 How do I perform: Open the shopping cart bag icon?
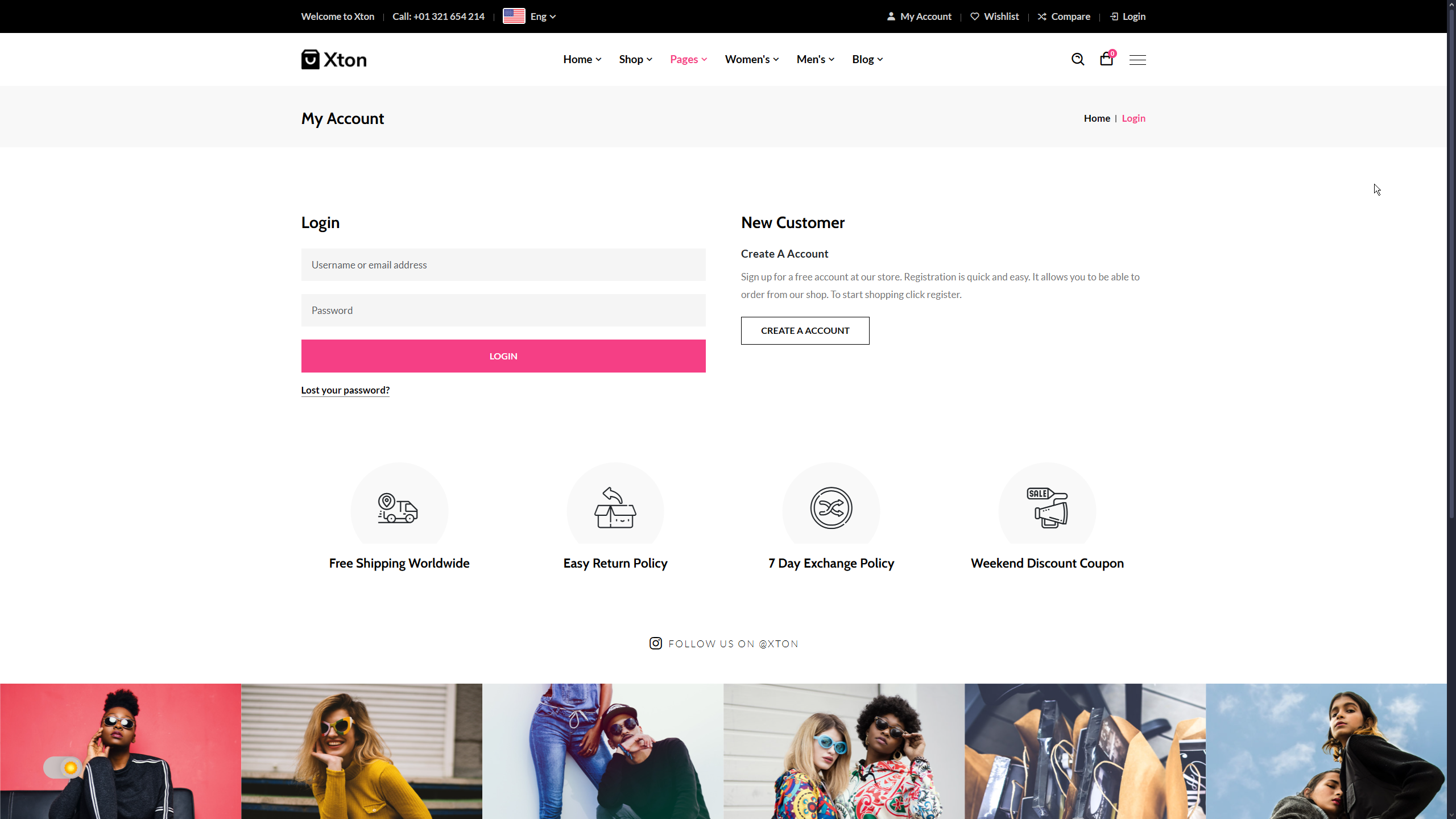pos(1106,59)
